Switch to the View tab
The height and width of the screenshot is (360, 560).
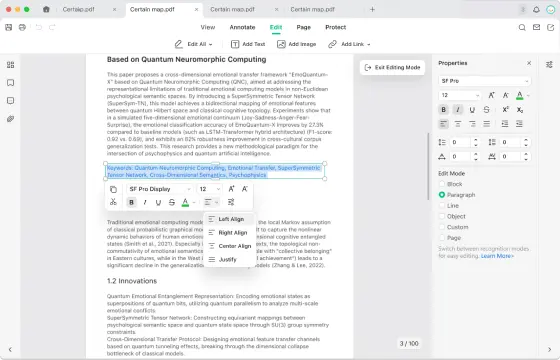click(208, 27)
